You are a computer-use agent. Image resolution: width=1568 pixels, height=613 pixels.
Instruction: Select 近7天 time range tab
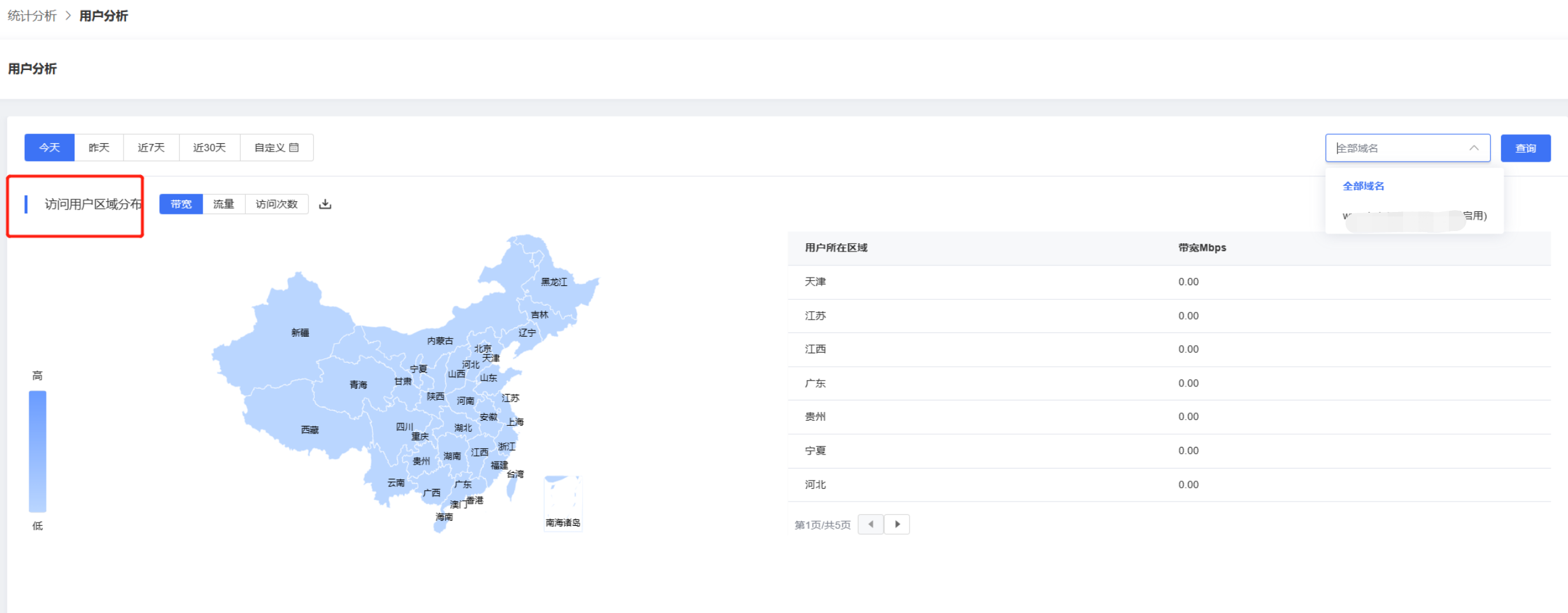[x=152, y=148]
